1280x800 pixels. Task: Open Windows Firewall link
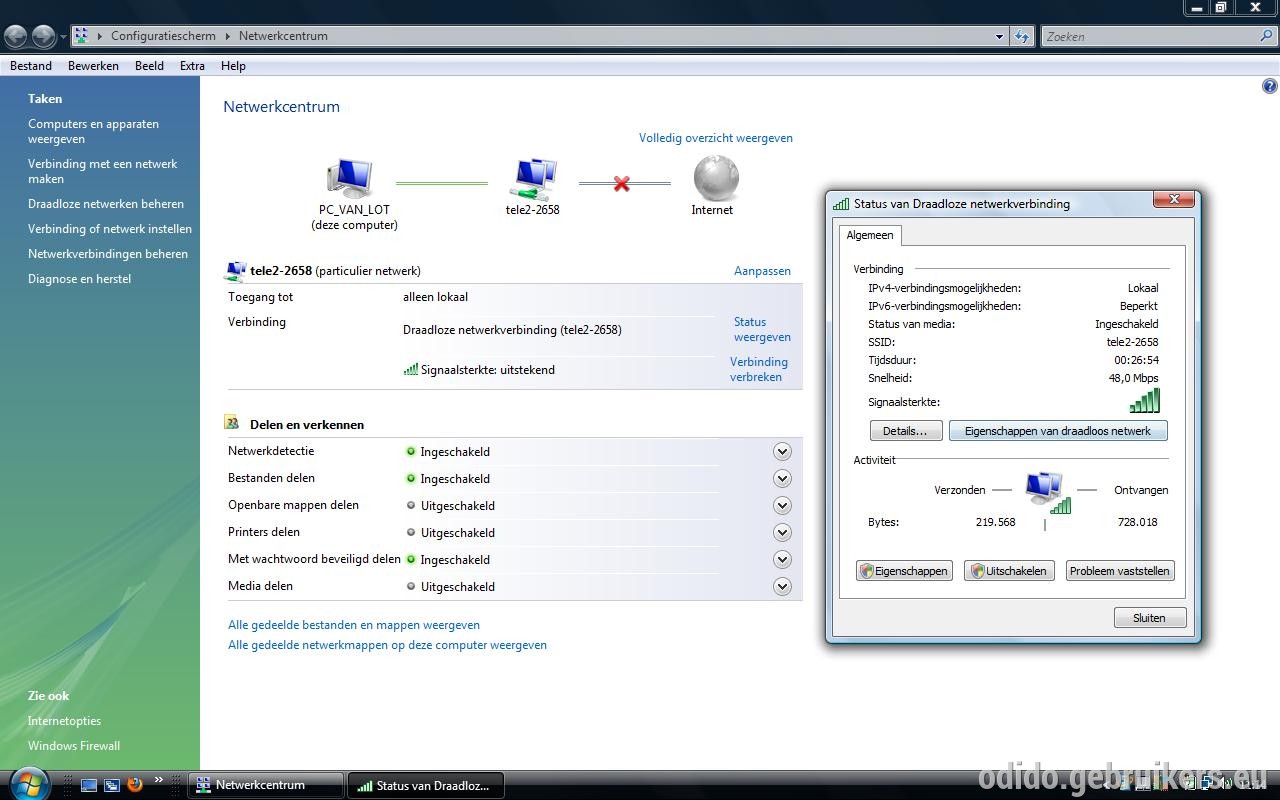(x=74, y=746)
